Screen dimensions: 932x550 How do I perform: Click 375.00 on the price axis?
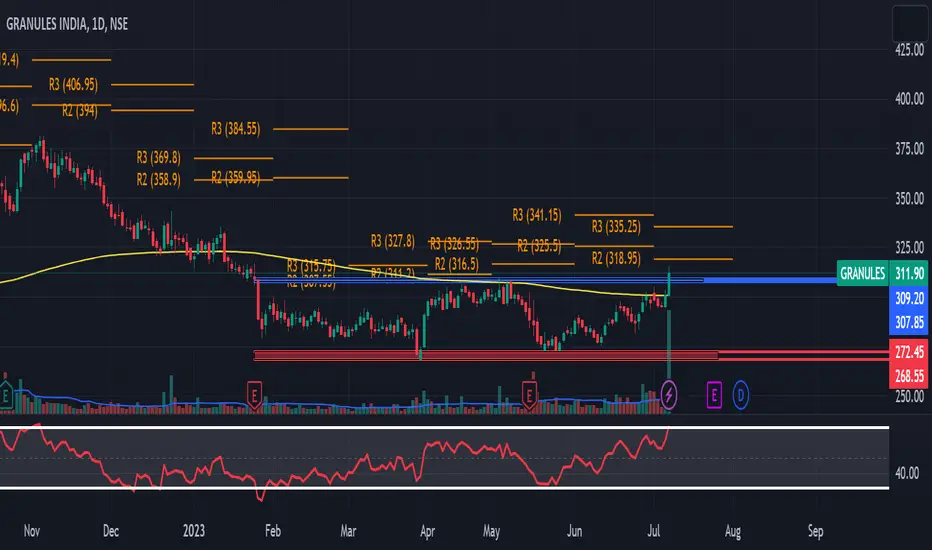(x=909, y=149)
